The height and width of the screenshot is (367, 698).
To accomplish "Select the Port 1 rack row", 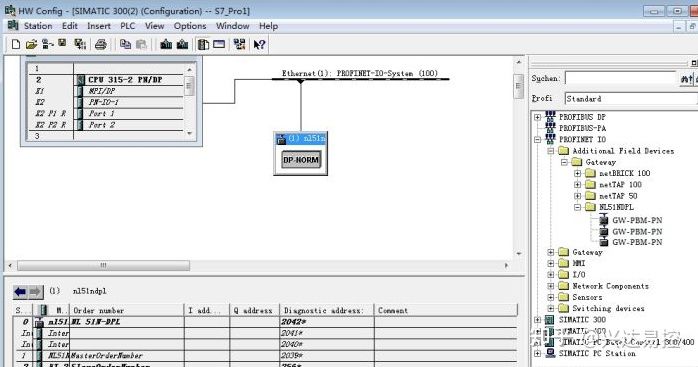I will click(106, 114).
